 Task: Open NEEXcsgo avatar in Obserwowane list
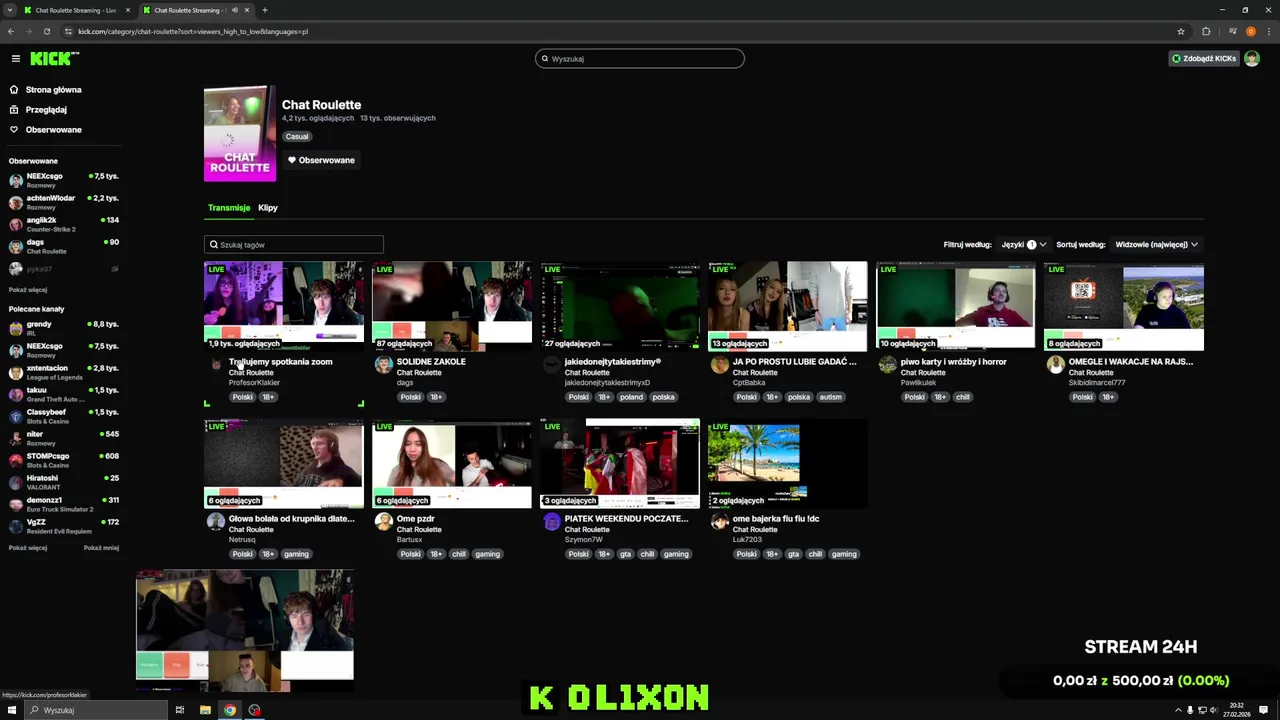(16, 181)
